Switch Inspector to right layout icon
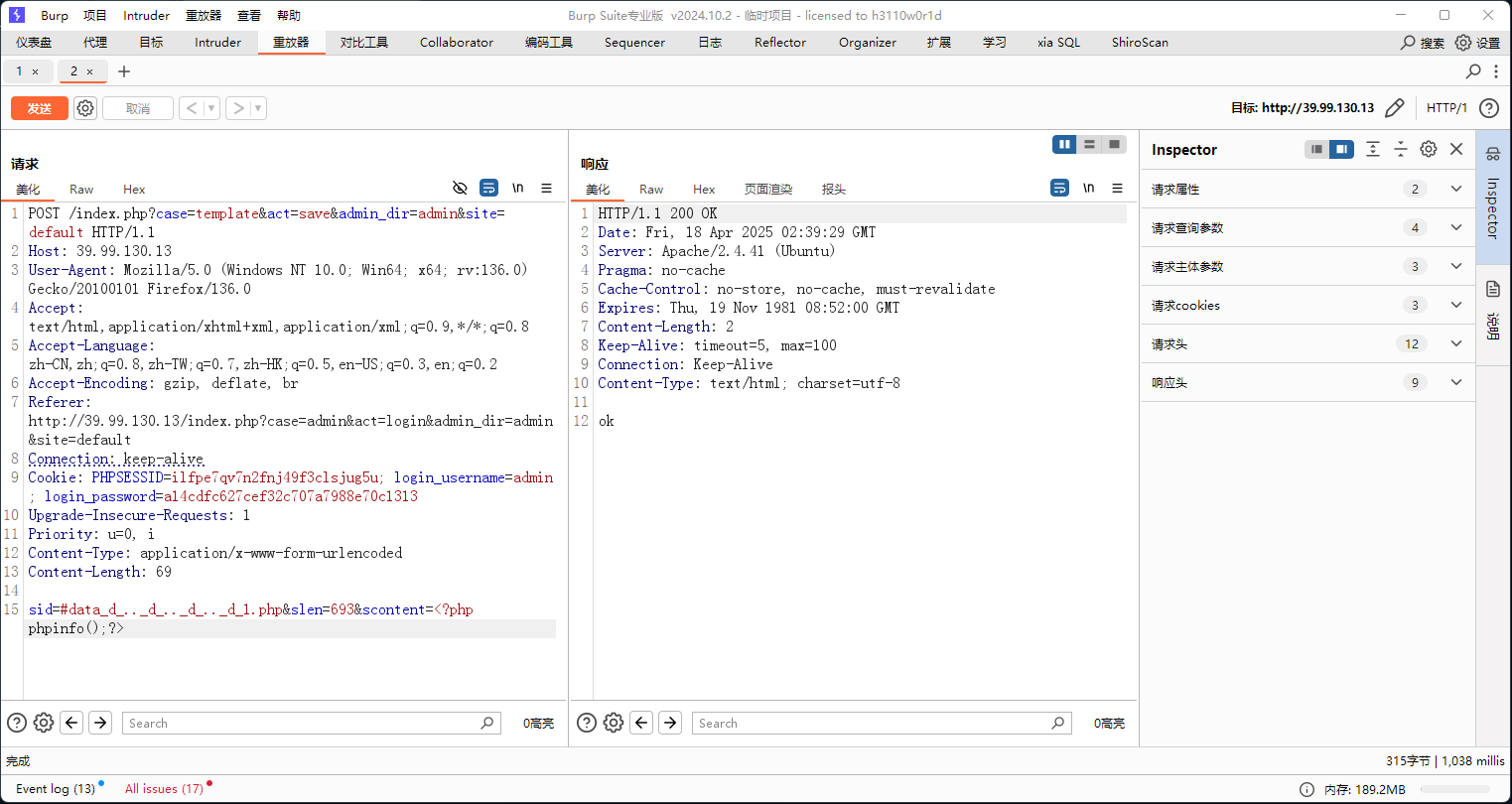The height and width of the screenshot is (804, 1512). (1341, 149)
